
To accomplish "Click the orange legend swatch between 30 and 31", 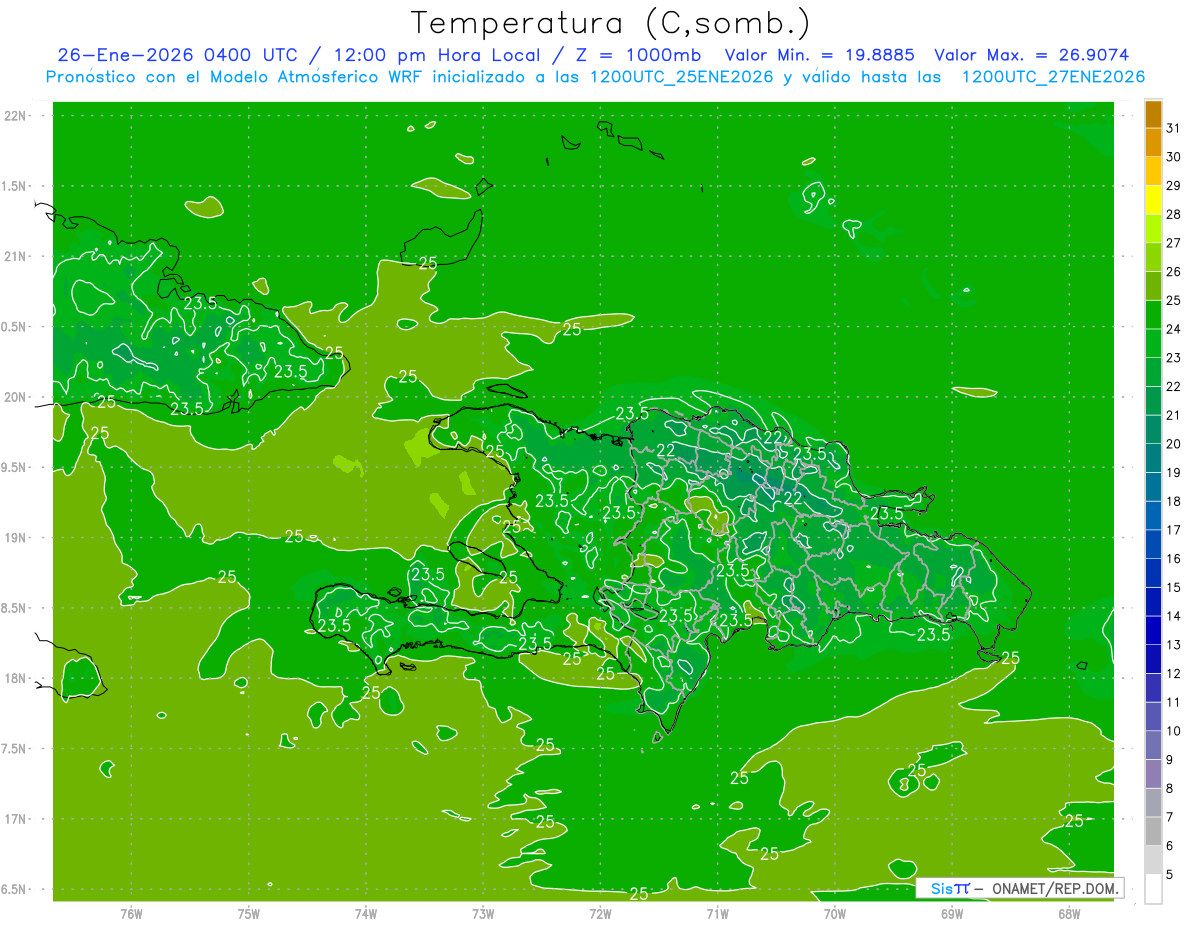I will click(x=1153, y=142).
